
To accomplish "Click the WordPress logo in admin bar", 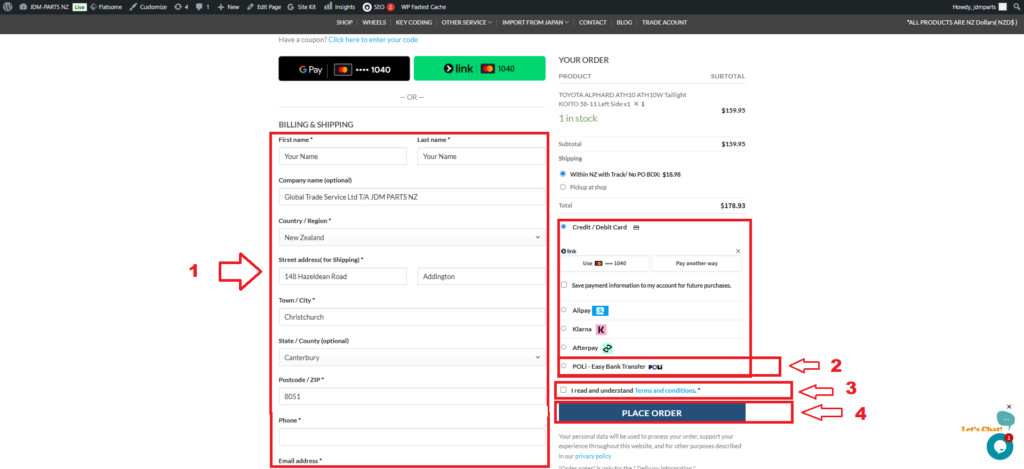I will click(8, 7).
